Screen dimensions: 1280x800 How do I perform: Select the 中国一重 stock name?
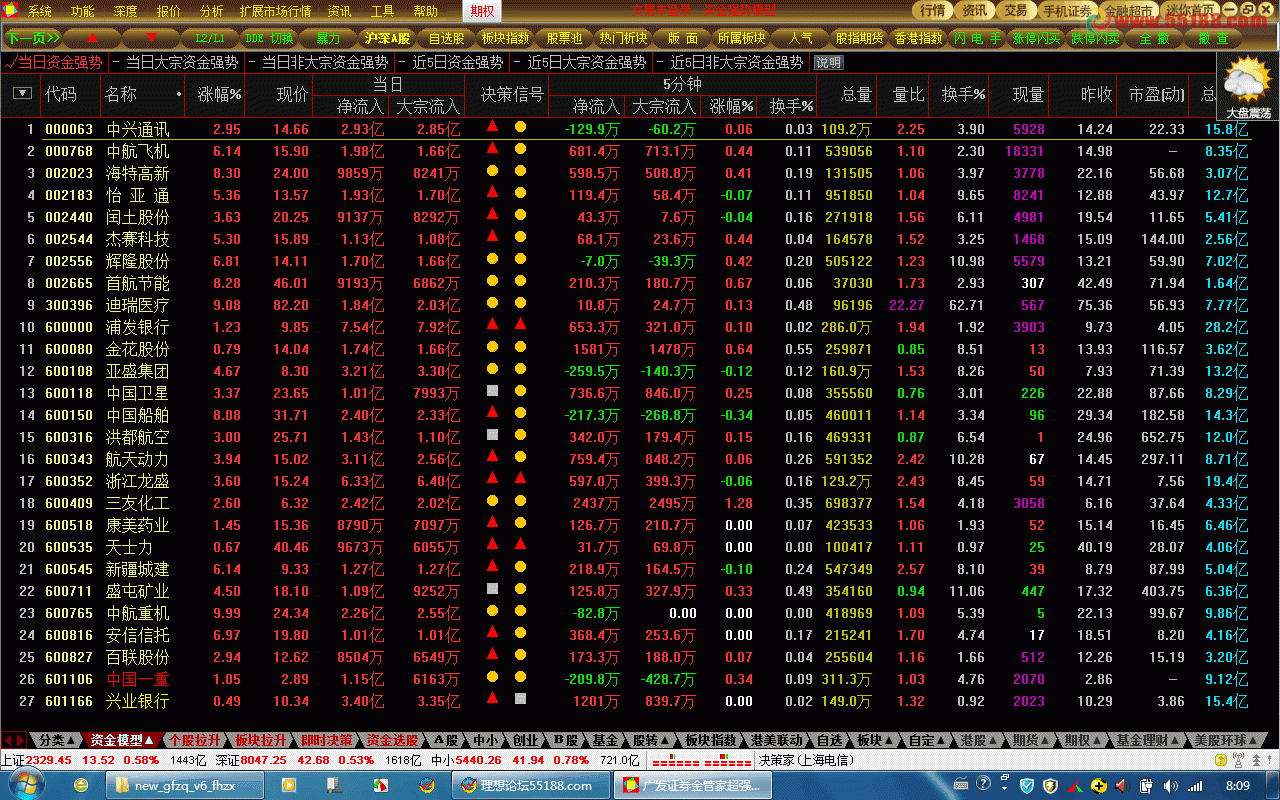138,679
